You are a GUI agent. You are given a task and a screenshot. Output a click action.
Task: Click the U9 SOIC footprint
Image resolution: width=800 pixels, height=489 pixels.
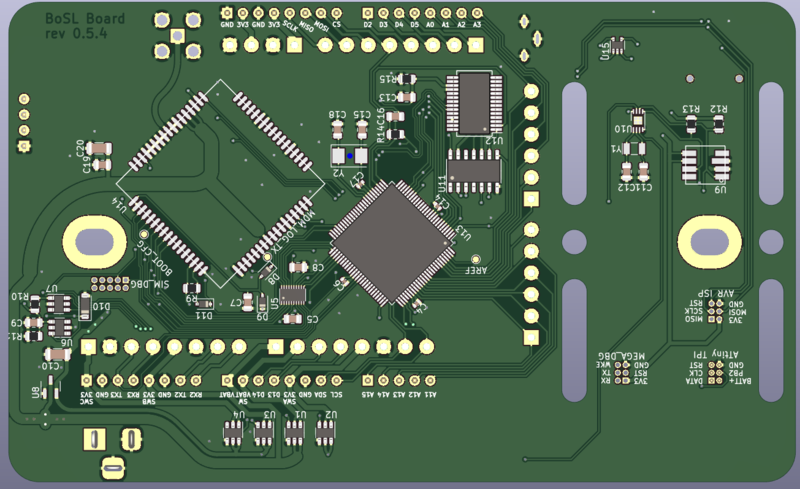click(x=706, y=165)
